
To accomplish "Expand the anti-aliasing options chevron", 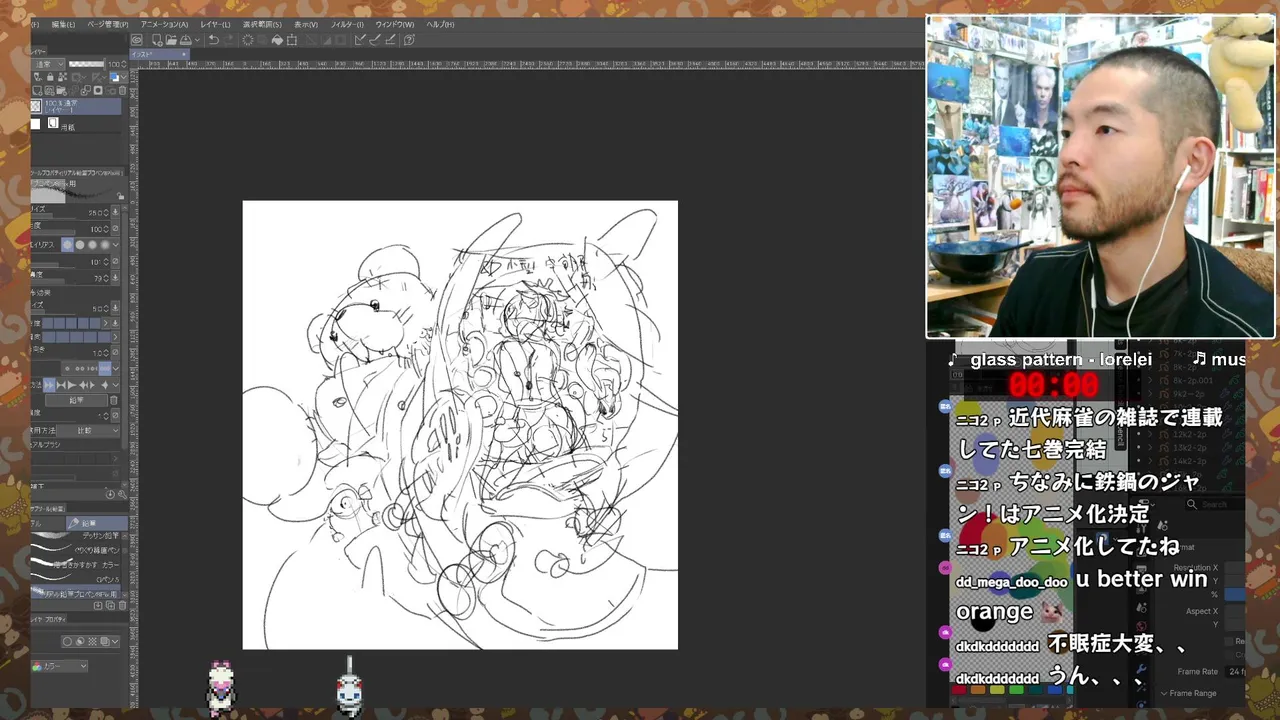I will coord(116,245).
